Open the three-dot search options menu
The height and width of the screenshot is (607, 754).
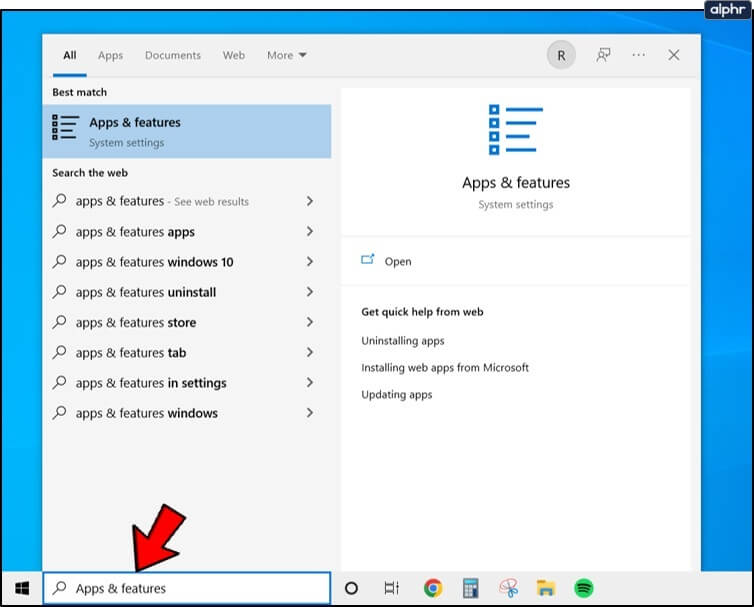coord(639,55)
